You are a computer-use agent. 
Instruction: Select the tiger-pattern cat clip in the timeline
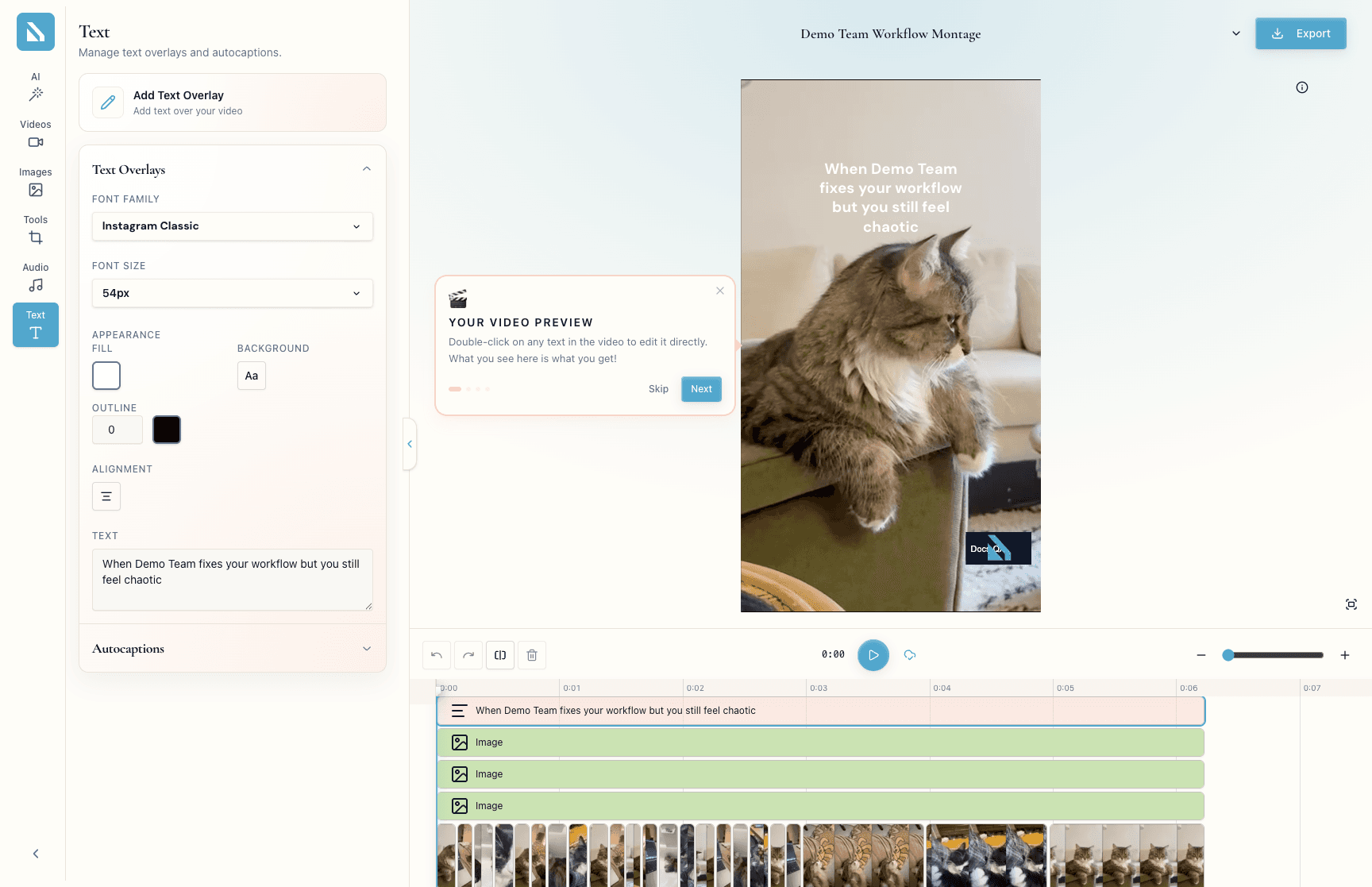pos(864,855)
